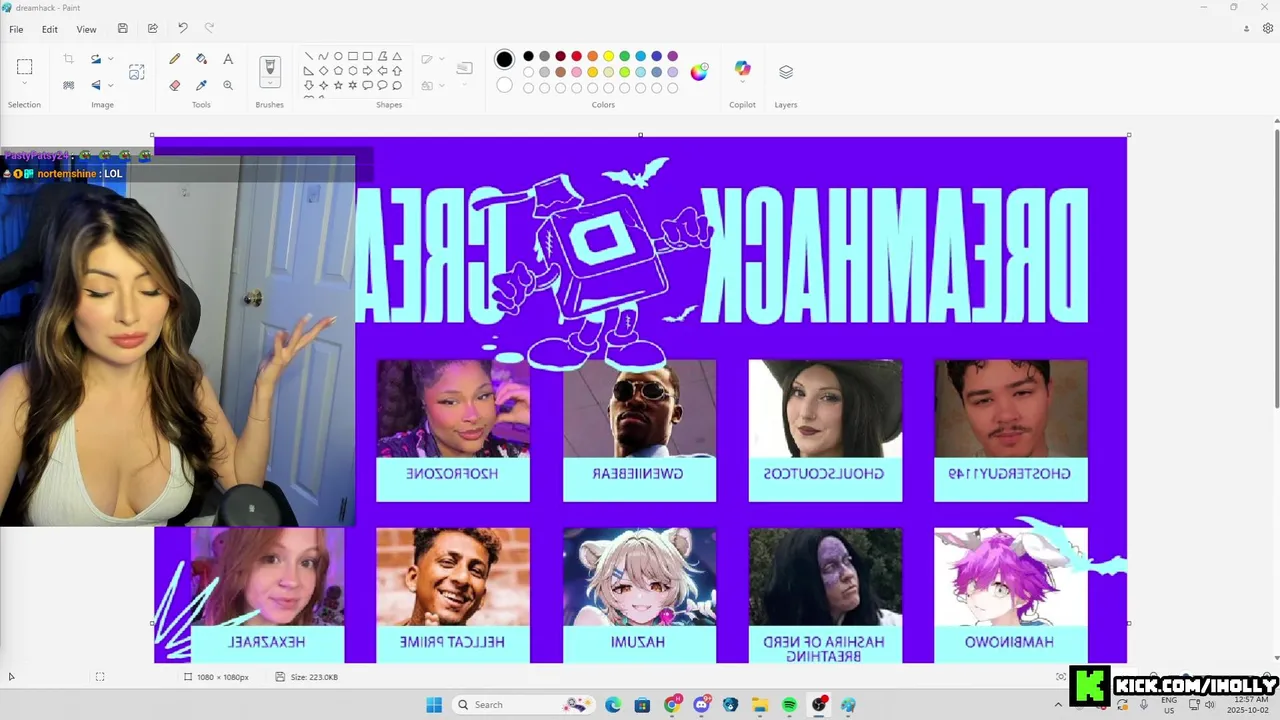
Task: Expand the Rotate options arrow
Action: 110,59
